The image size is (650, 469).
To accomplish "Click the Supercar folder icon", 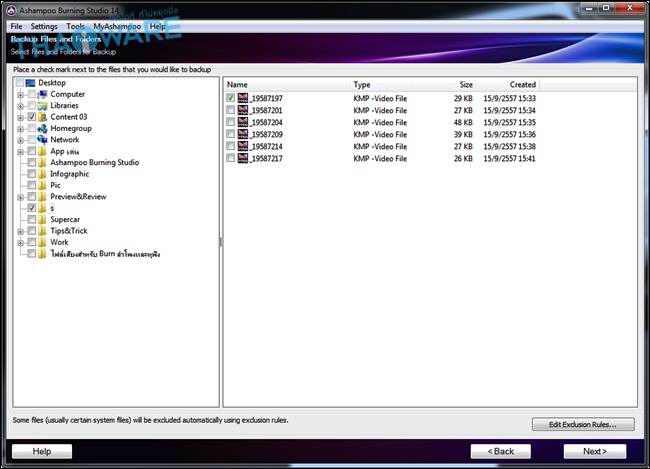I will click(42, 219).
